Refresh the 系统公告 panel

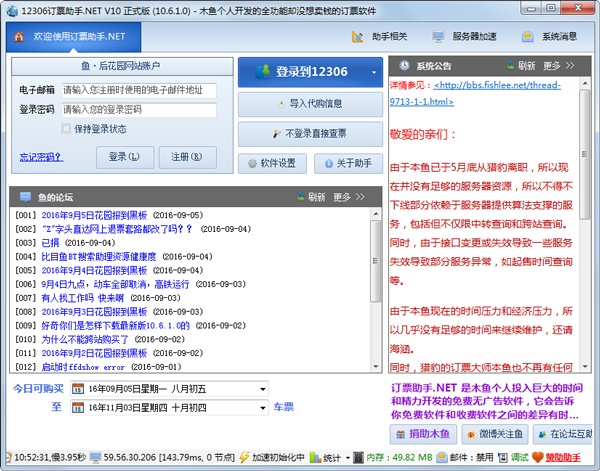521,66
